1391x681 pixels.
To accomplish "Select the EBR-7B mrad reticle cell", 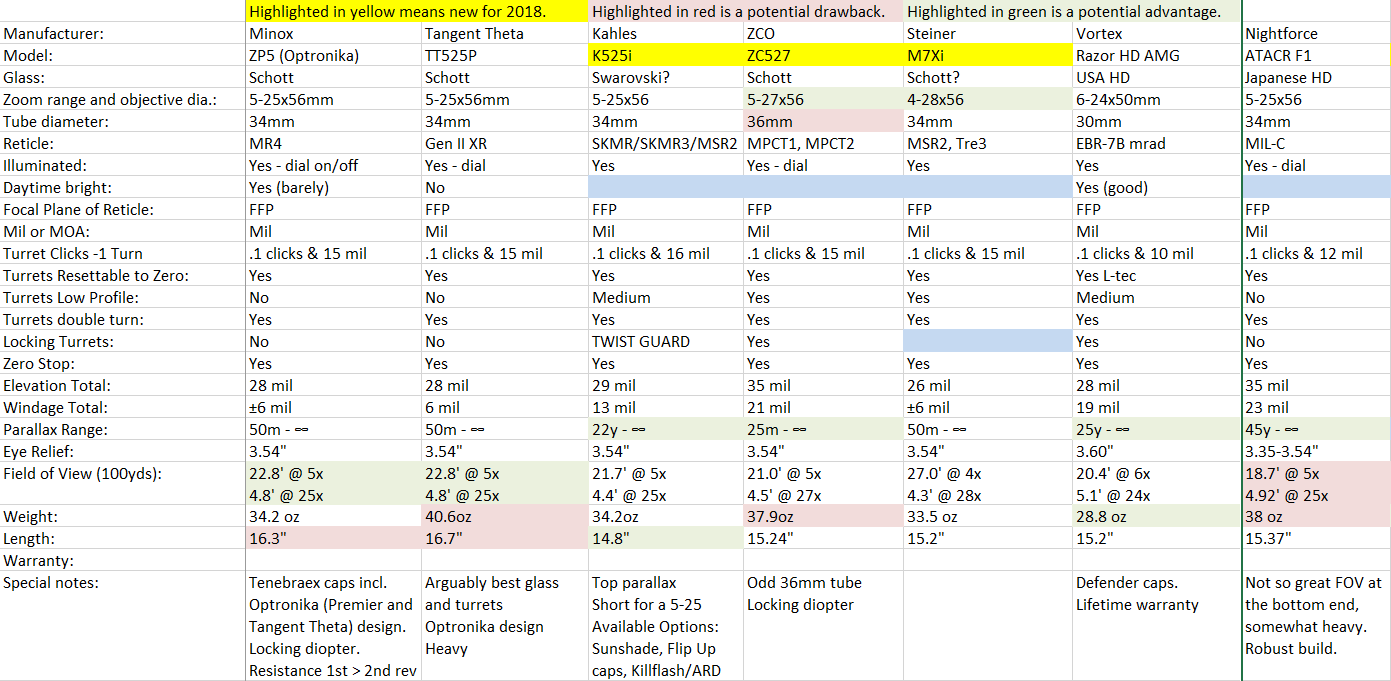I will click(1120, 144).
